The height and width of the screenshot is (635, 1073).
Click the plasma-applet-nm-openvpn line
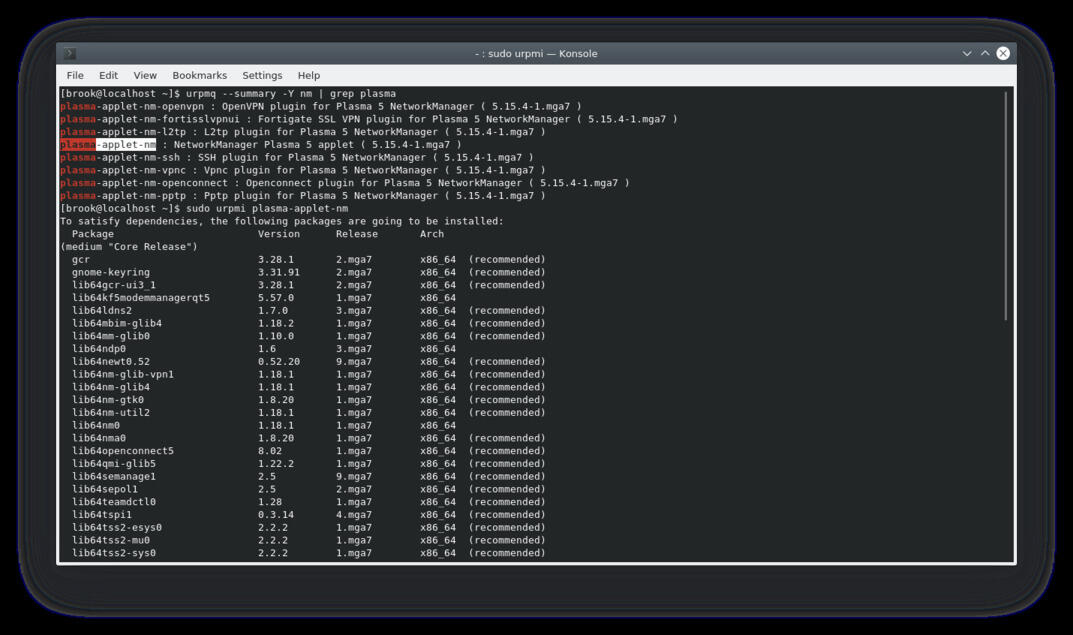(320, 106)
